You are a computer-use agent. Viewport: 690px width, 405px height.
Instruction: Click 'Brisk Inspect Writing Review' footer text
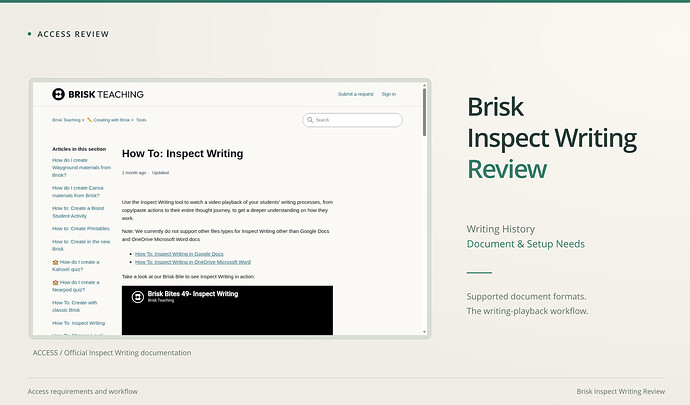coord(621,391)
